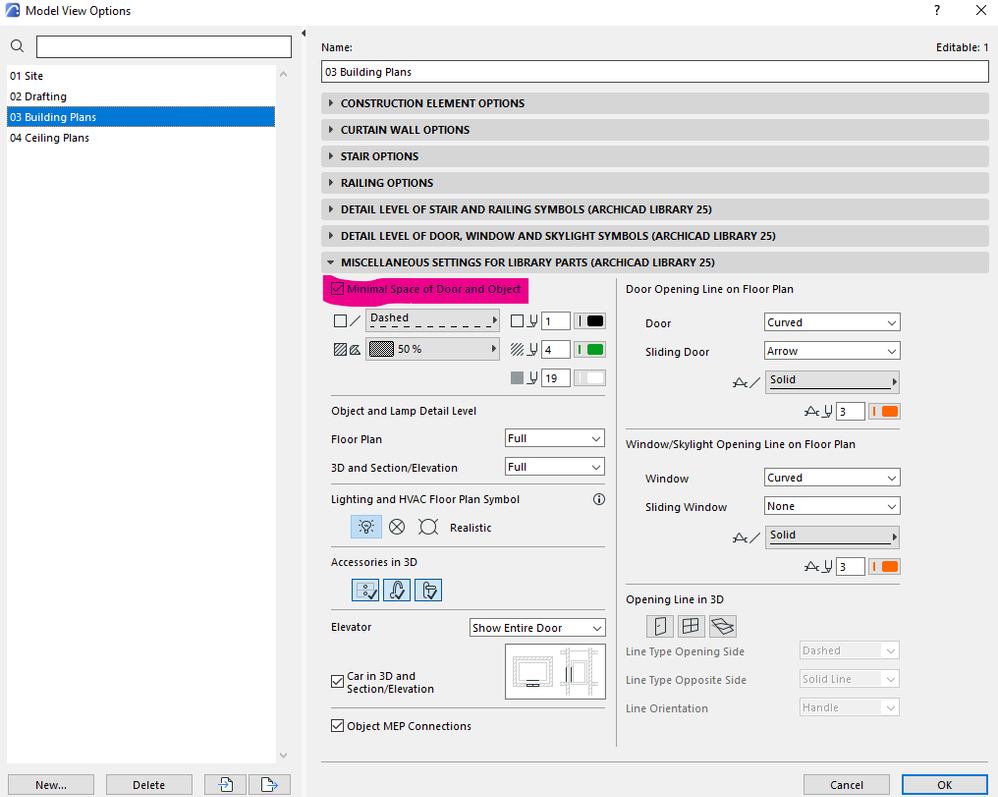Click the info icon for lighting symbol
Viewport: 998px width, 797px height.
tap(598, 499)
